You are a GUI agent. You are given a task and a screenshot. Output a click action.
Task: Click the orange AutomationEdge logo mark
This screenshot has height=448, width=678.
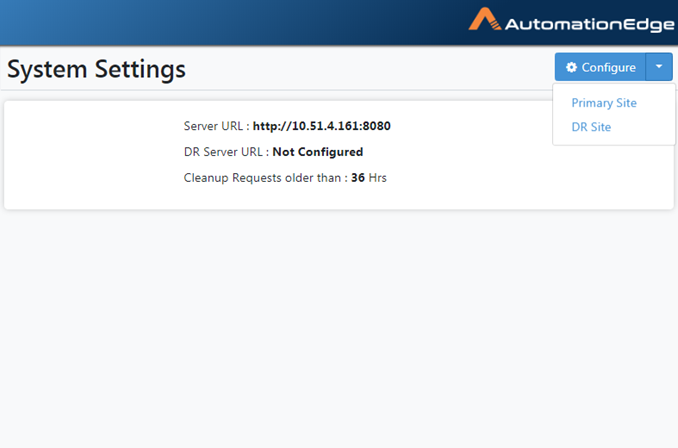tap(485, 19)
